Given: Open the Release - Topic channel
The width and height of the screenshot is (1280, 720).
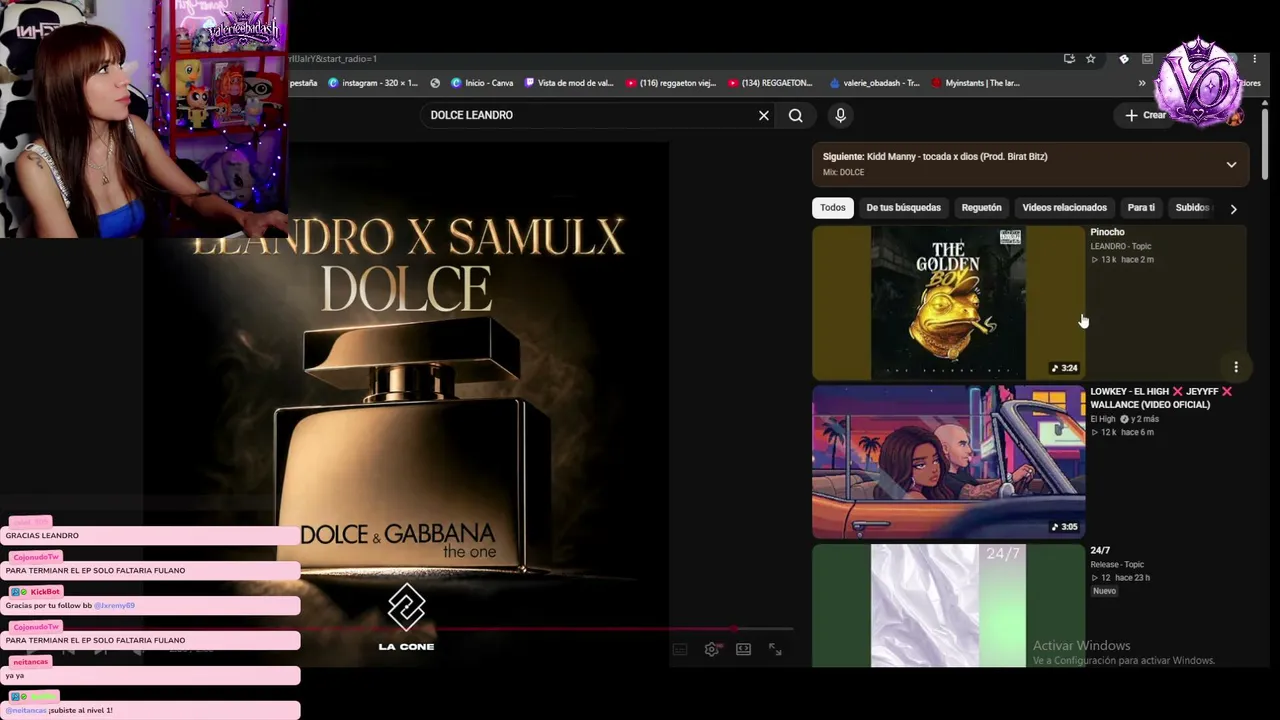Looking at the screenshot, I should (x=1117, y=564).
